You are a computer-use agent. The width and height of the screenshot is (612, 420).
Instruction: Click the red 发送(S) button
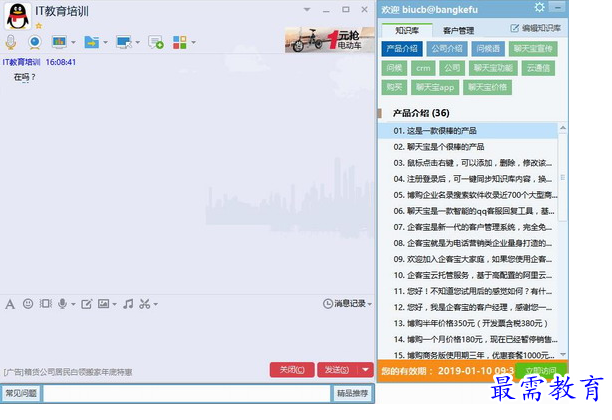[338, 369]
